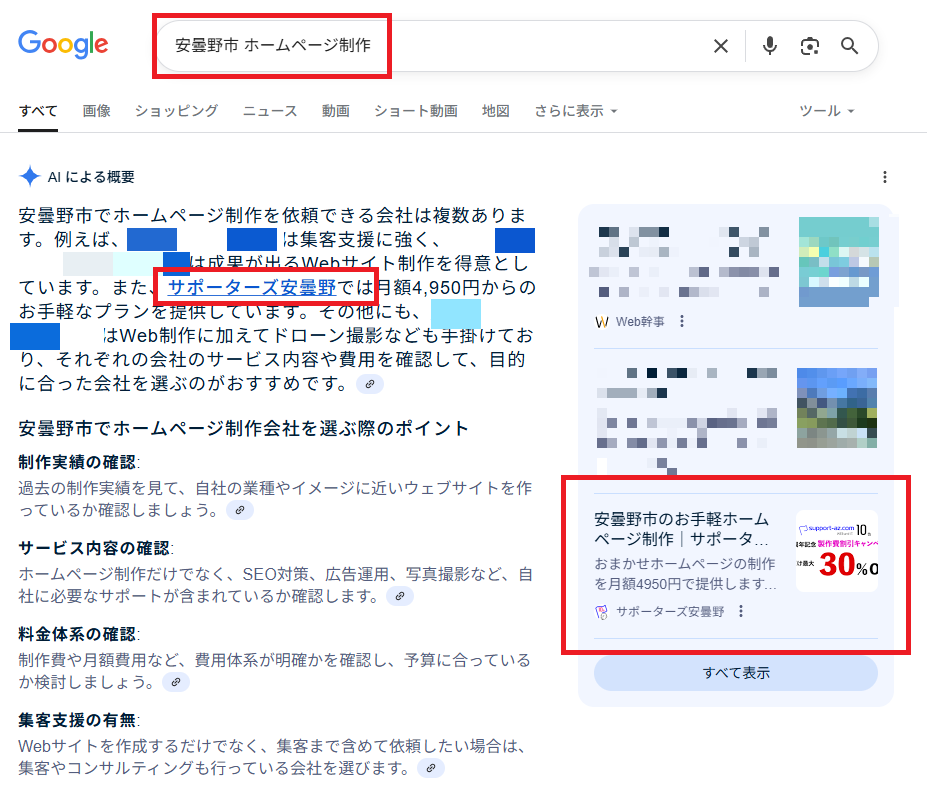The image size is (927, 792).
Task: Click source link icon under 集客支援の有無
Action: (x=431, y=768)
